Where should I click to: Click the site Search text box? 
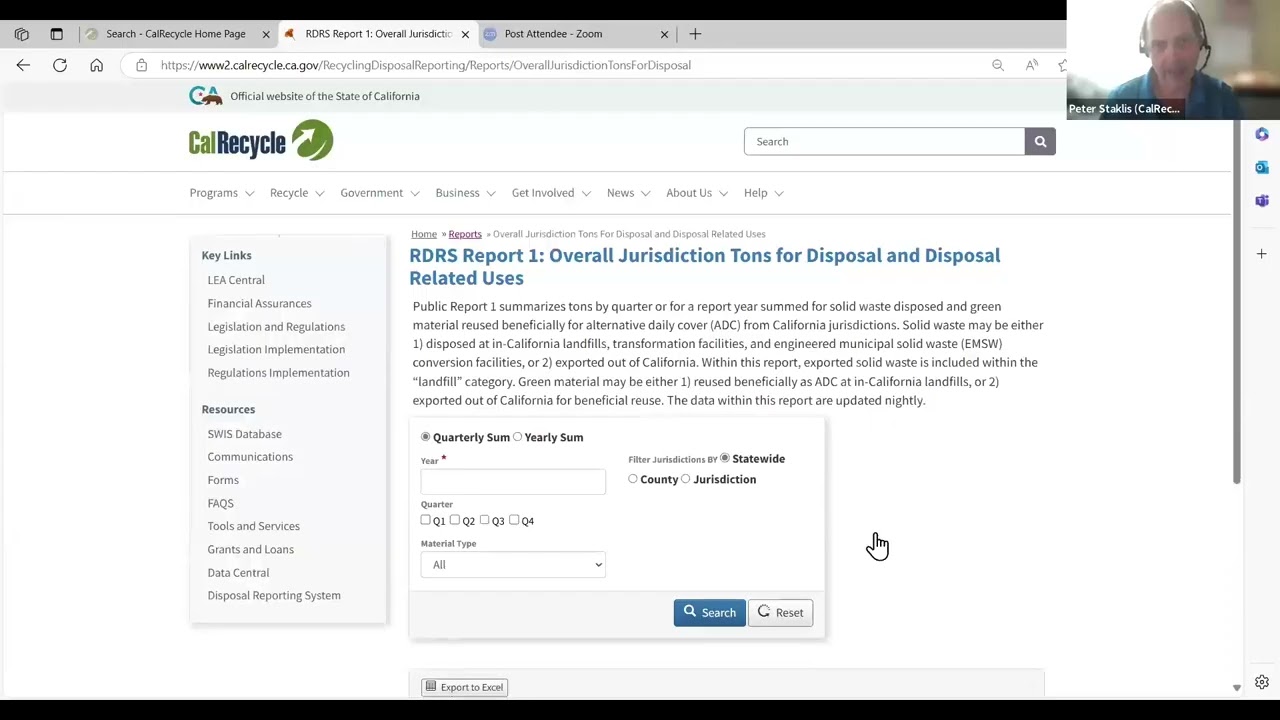pyautogui.click(x=884, y=141)
